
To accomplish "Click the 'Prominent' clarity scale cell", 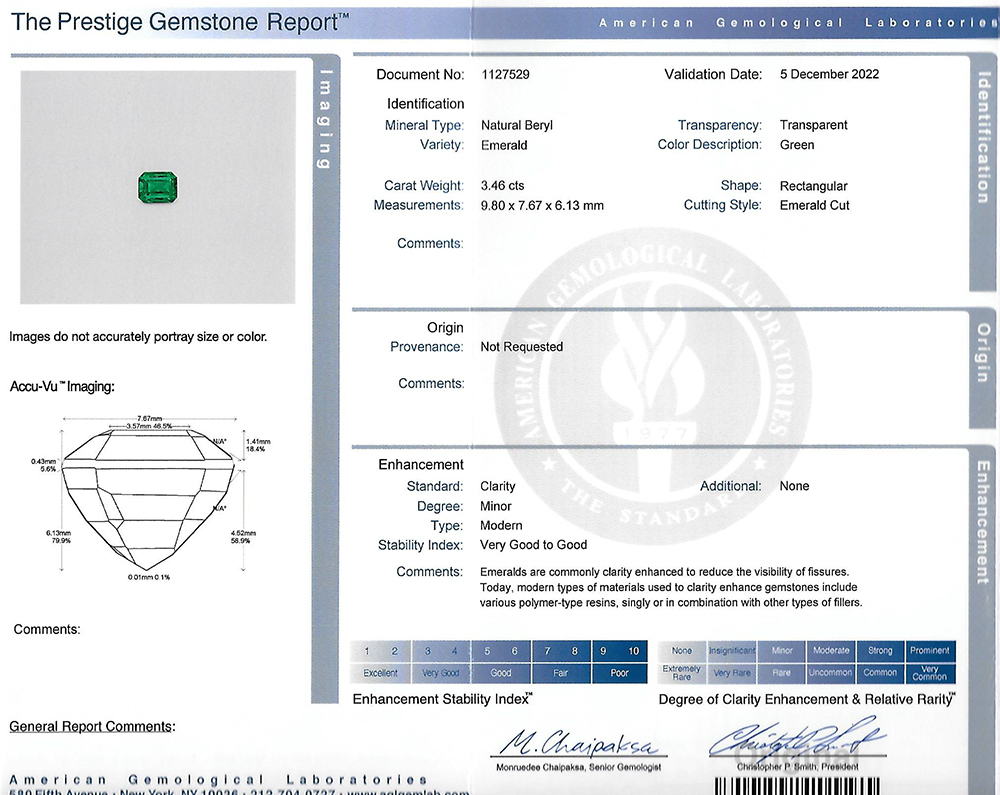I will pos(930,651).
